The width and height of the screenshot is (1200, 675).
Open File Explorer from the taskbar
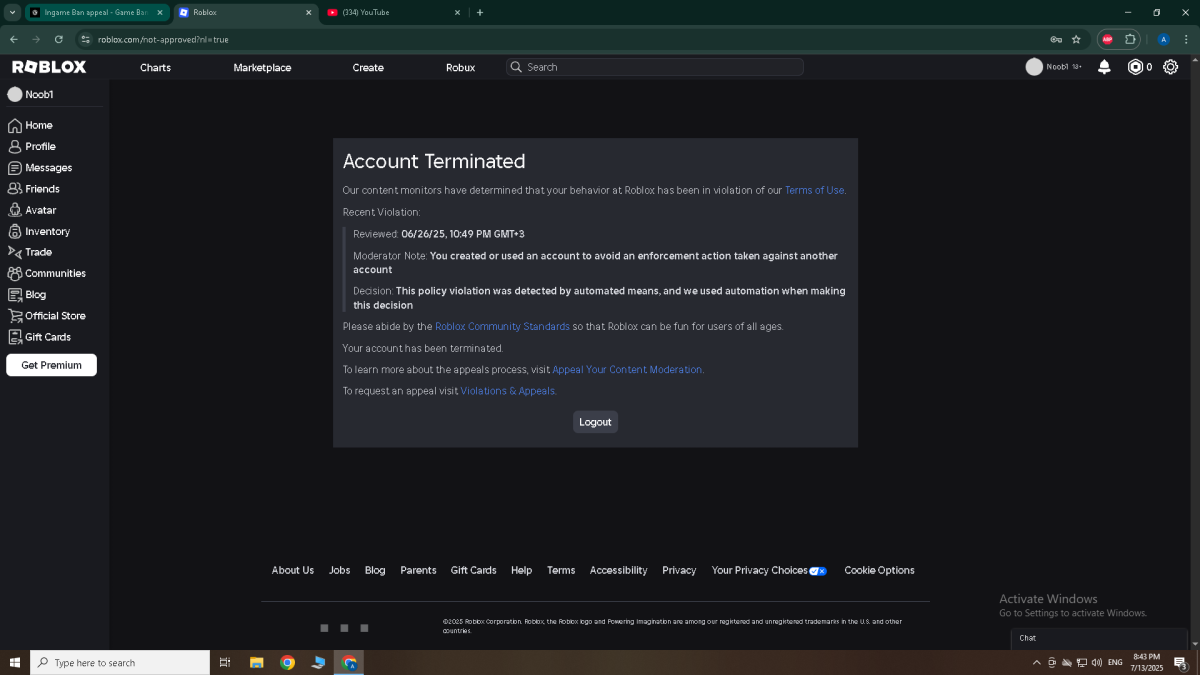(256, 662)
